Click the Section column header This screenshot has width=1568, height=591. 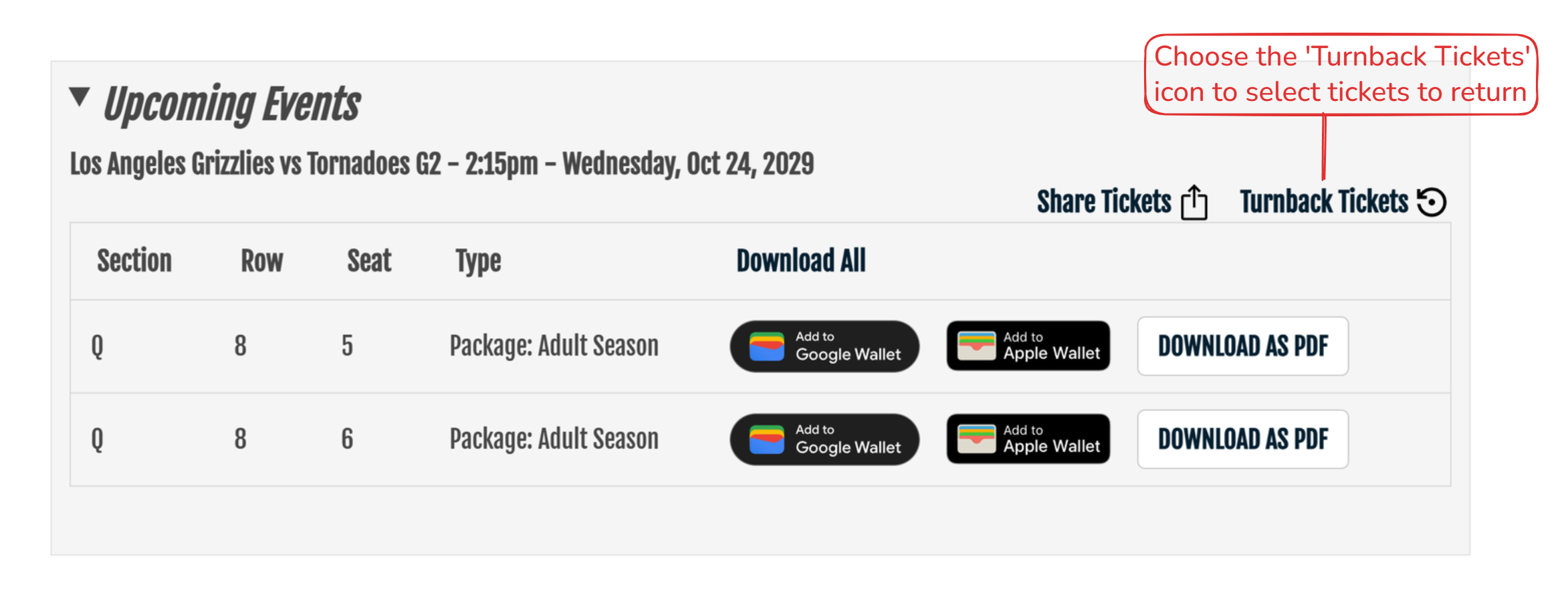134,261
